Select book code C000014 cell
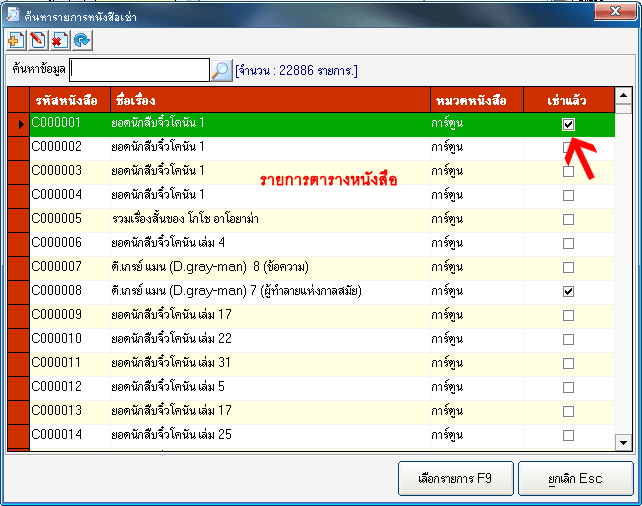The image size is (642, 506). (x=70, y=435)
